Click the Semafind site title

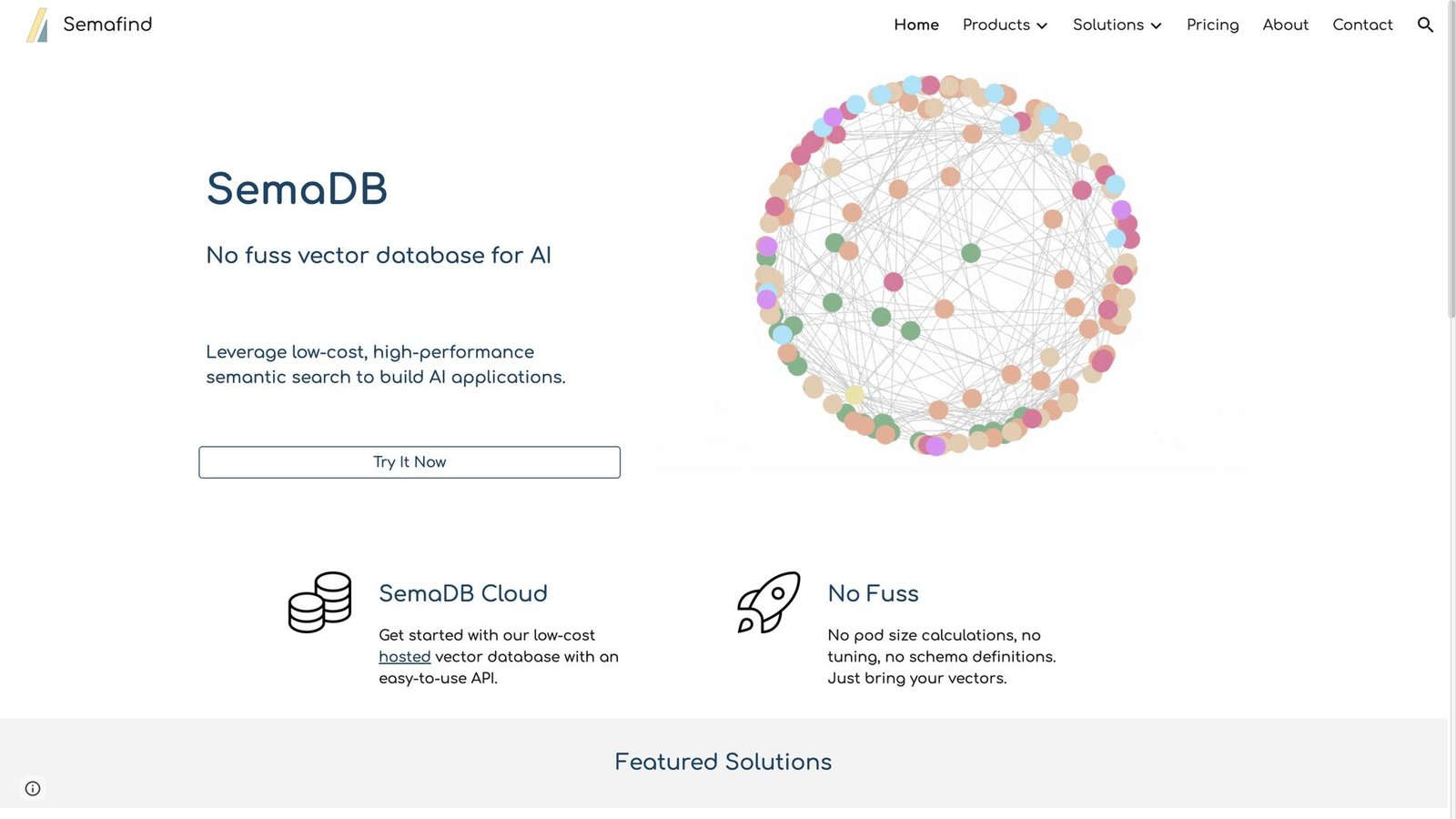pos(107,25)
